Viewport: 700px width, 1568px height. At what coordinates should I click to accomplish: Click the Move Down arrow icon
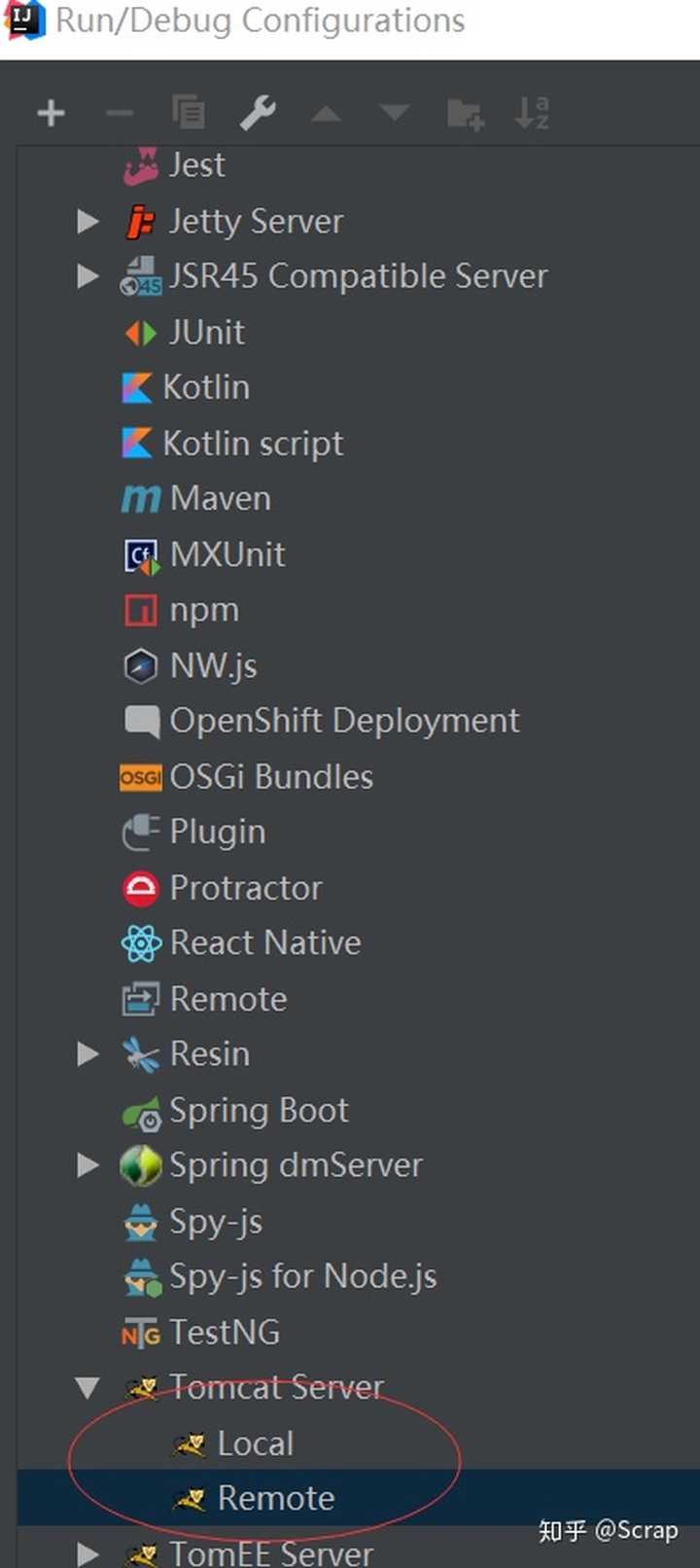394,114
